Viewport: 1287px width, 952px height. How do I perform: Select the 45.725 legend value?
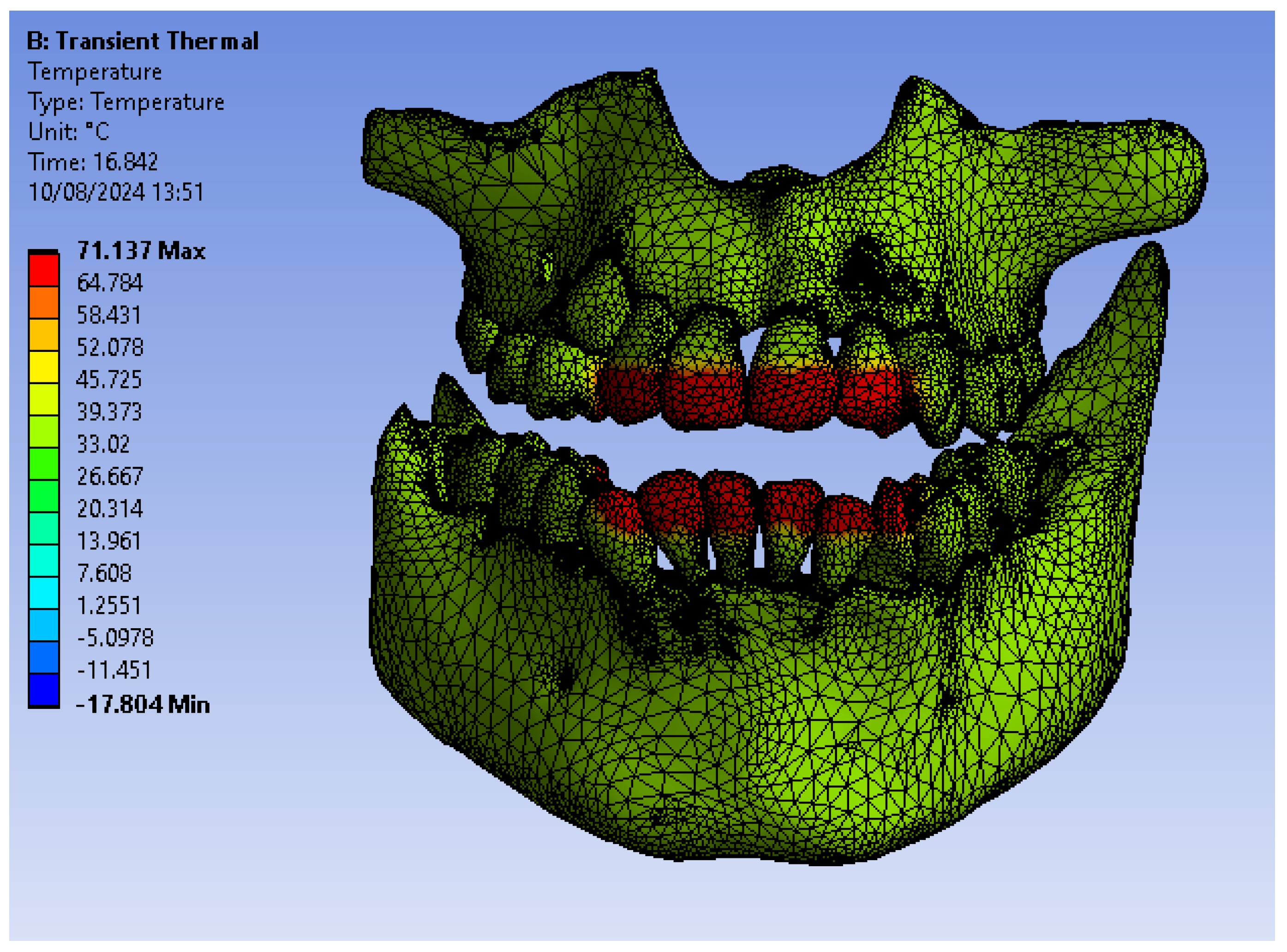click(109, 380)
